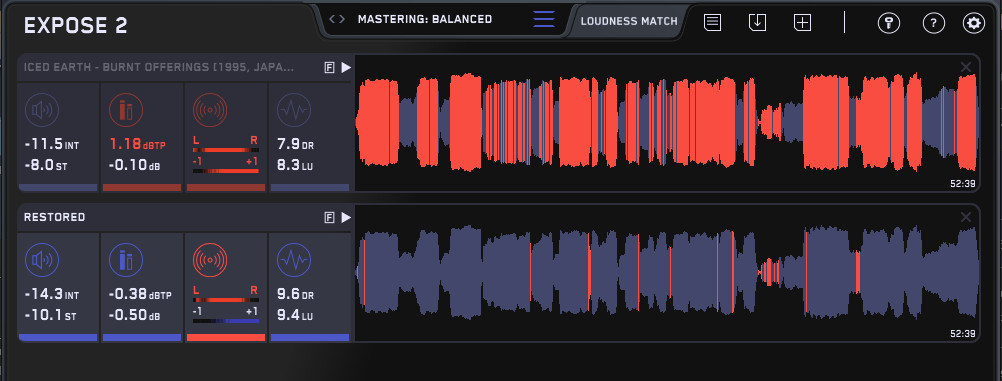The height and width of the screenshot is (381, 1002).
Task: Play the Iced Earth track
Action: 346,67
